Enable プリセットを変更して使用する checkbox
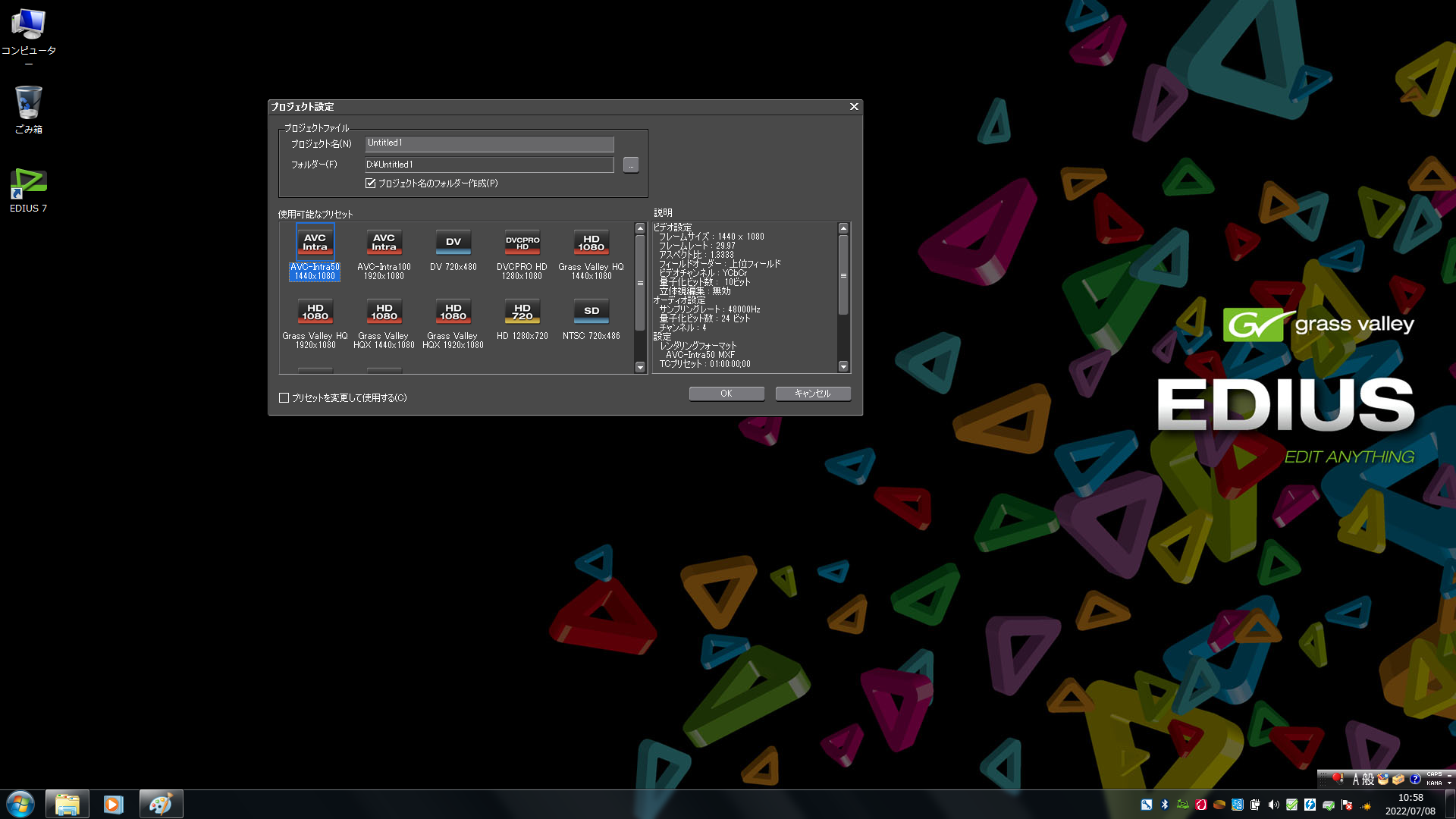The height and width of the screenshot is (819, 1456). click(284, 398)
